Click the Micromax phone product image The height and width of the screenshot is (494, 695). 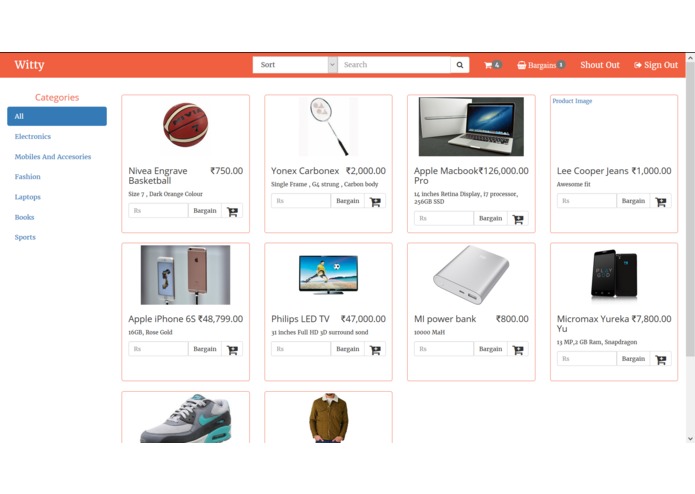pyautogui.click(x=614, y=274)
